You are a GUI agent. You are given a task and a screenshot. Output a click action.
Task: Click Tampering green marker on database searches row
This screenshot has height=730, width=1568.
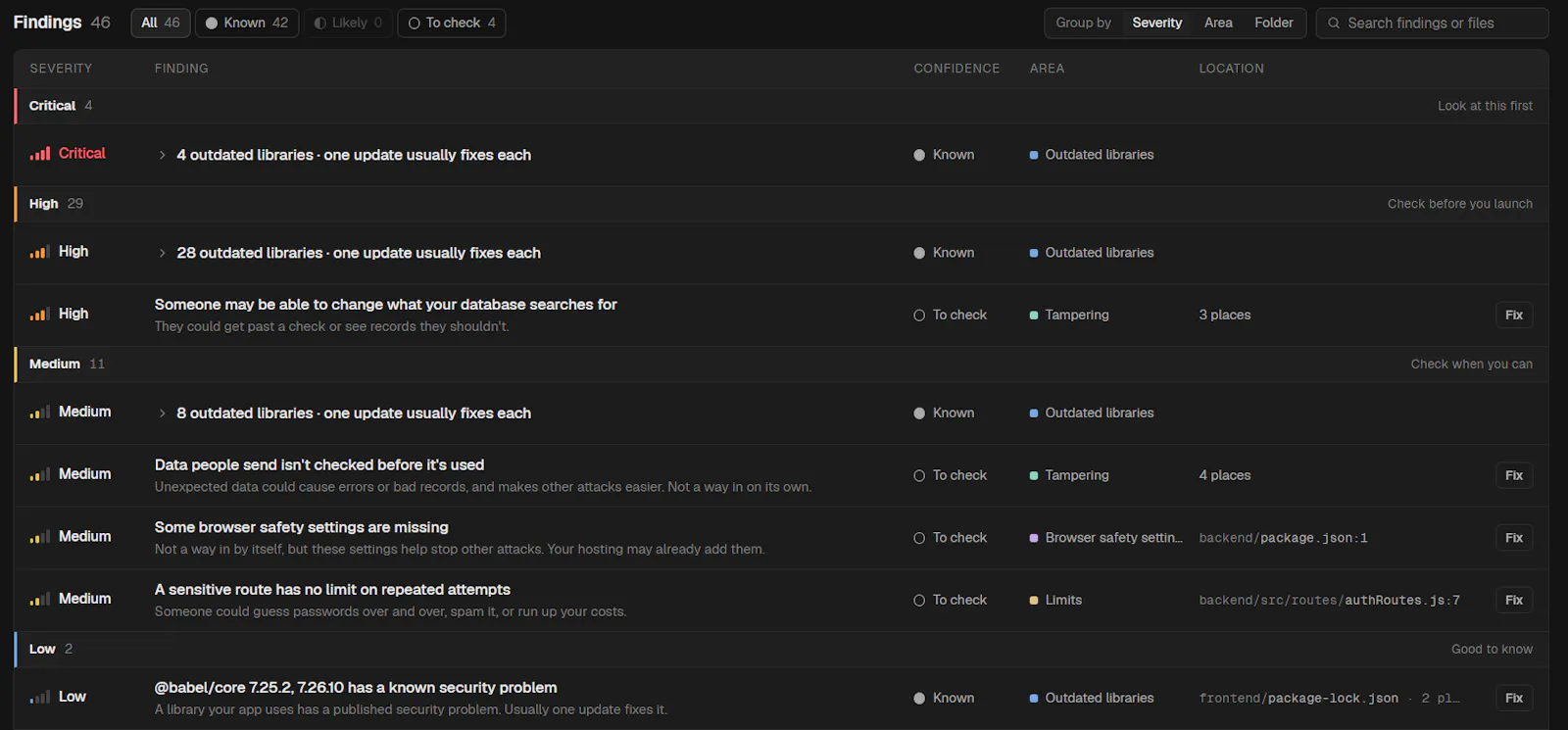[1034, 316]
